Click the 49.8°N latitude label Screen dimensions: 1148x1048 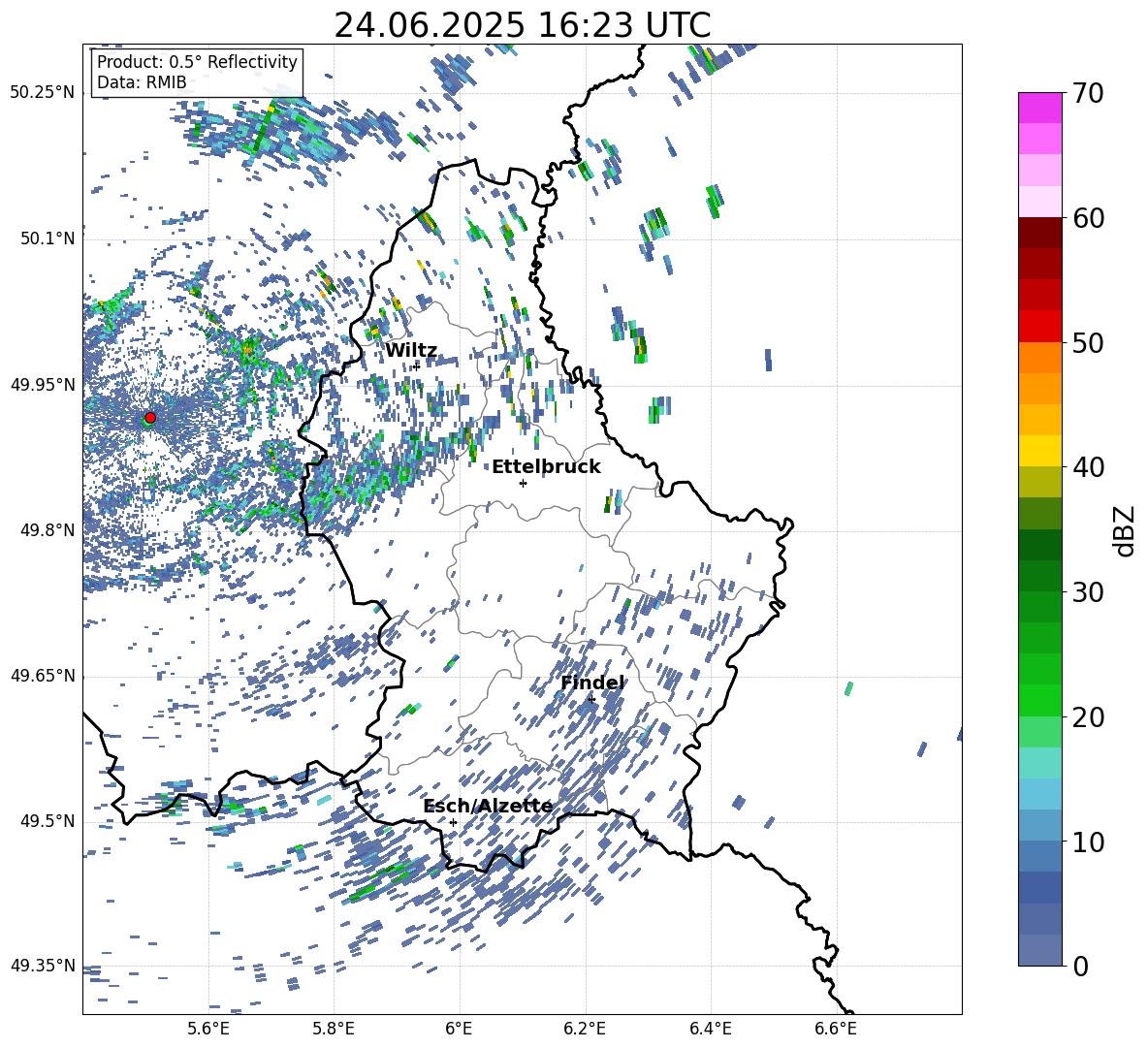[x=48, y=530]
